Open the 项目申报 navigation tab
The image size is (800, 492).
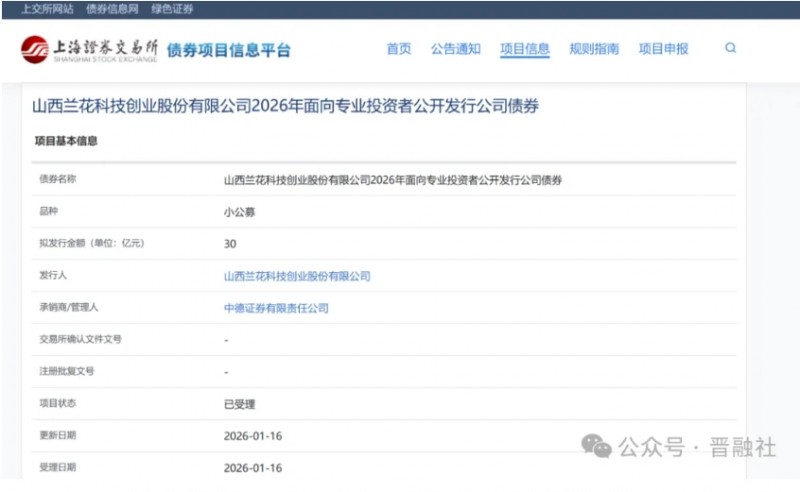(x=663, y=49)
